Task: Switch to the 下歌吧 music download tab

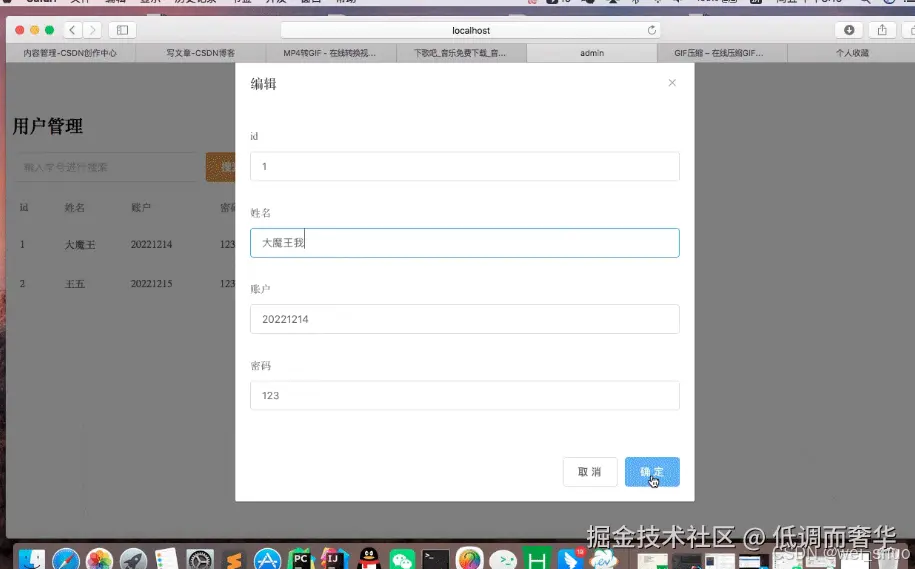Action: tap(460, 53)
